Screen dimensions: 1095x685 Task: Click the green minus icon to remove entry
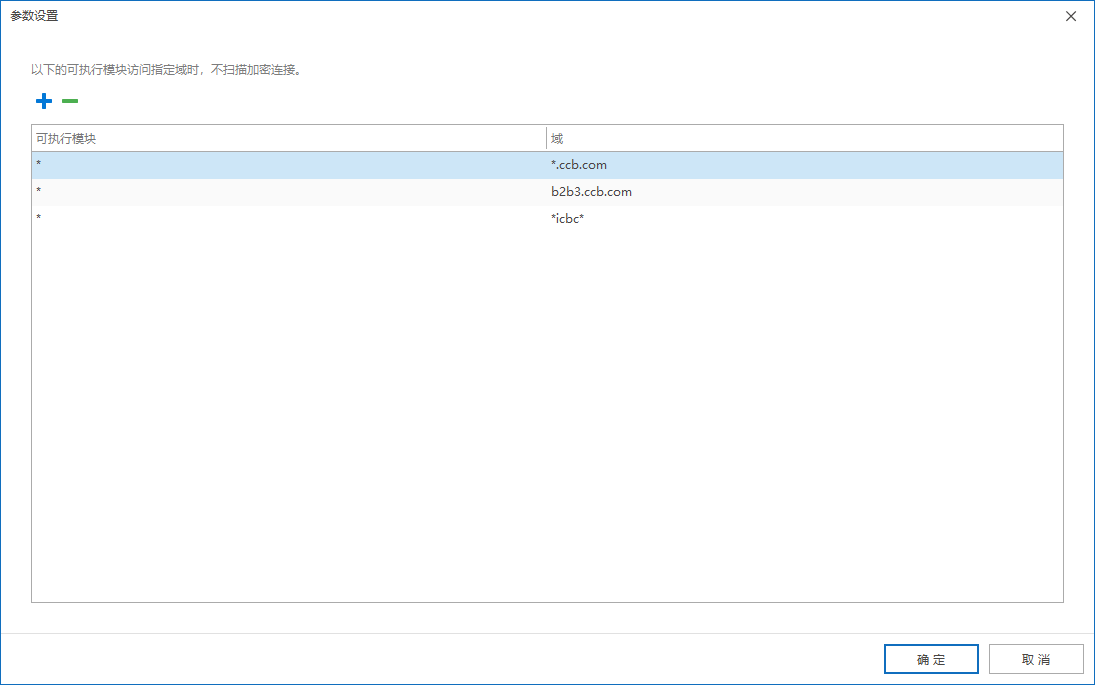click(x=70, y=101)
